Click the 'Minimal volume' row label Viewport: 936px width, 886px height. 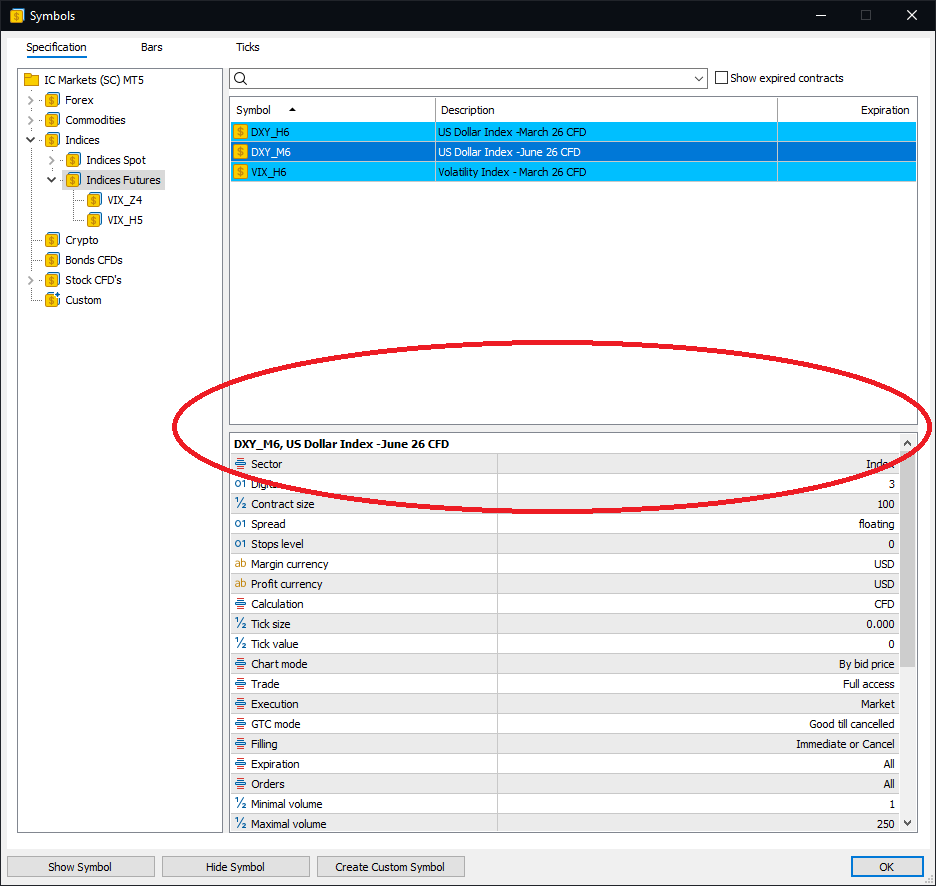pyautogui.click(x=287, y=804)
